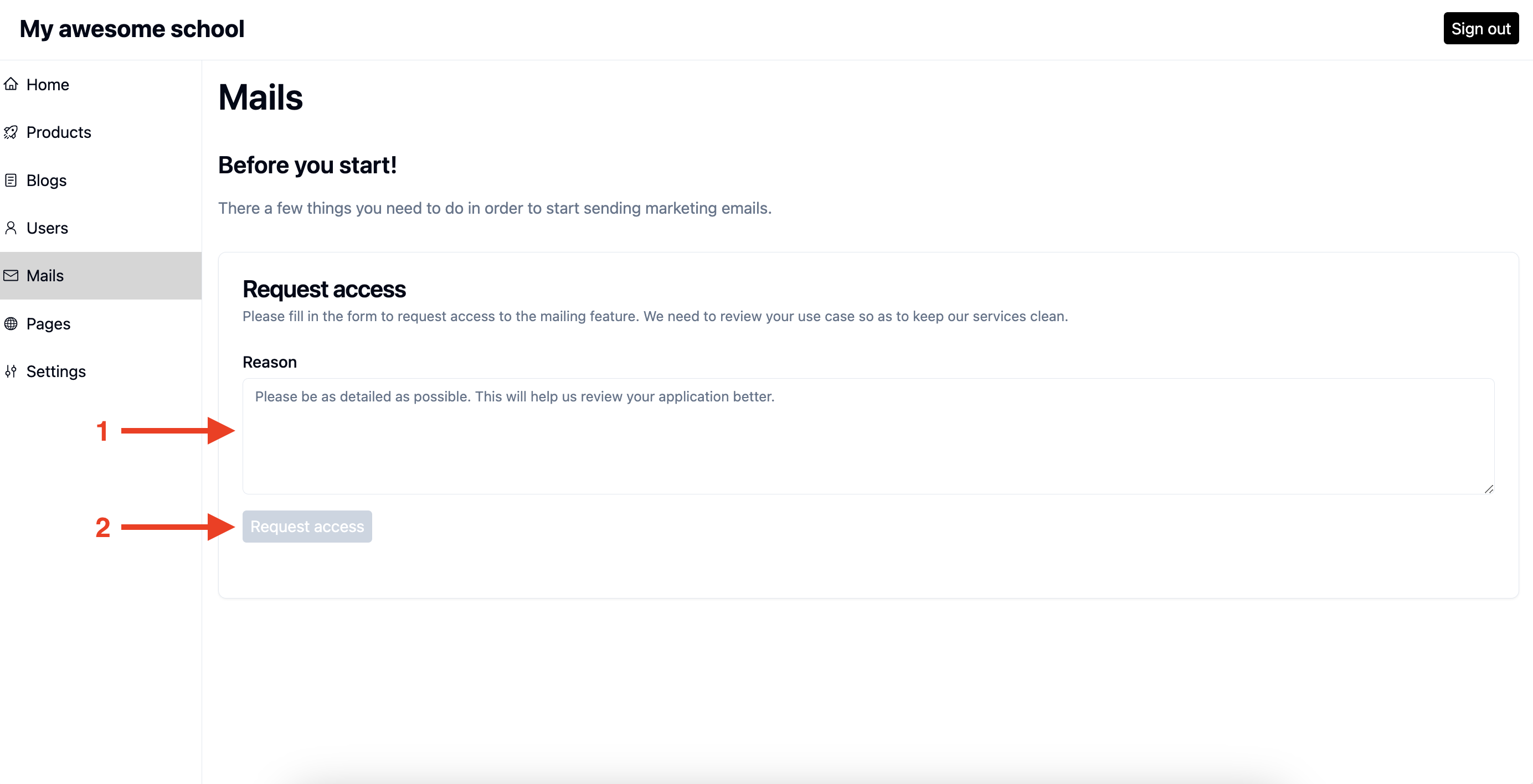Click the Mails page heading
The height and width of the screenshot is (784, 1533).
(x=260, y=97)
